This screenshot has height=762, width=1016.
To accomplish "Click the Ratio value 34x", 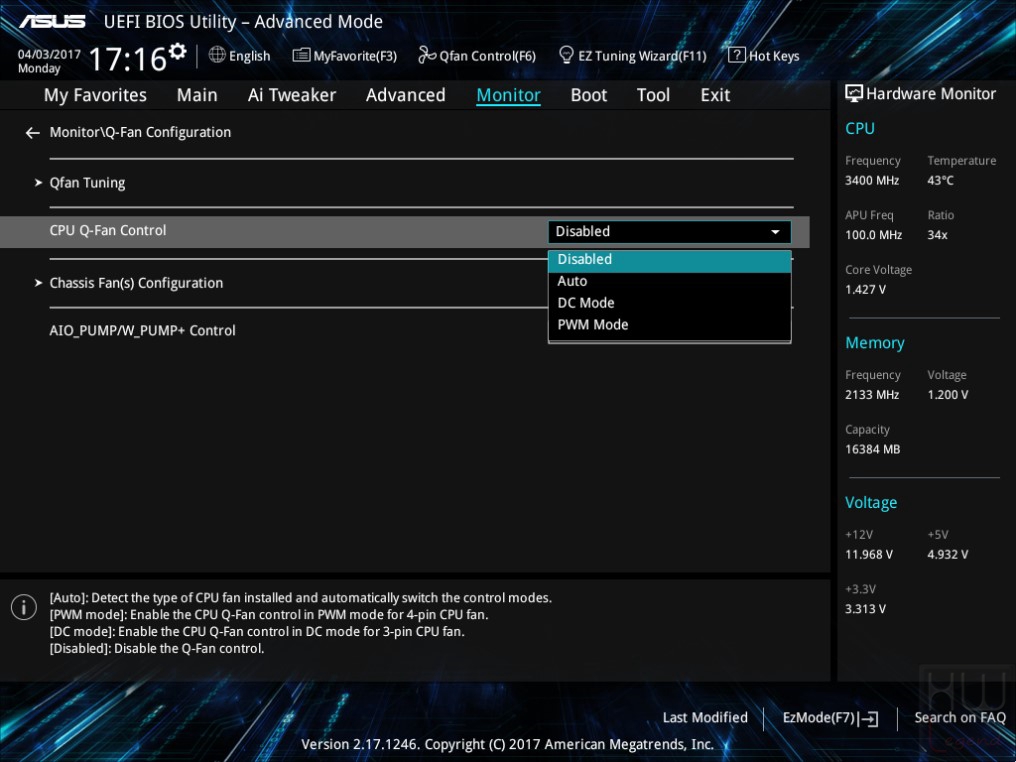I will click(938, 235).
